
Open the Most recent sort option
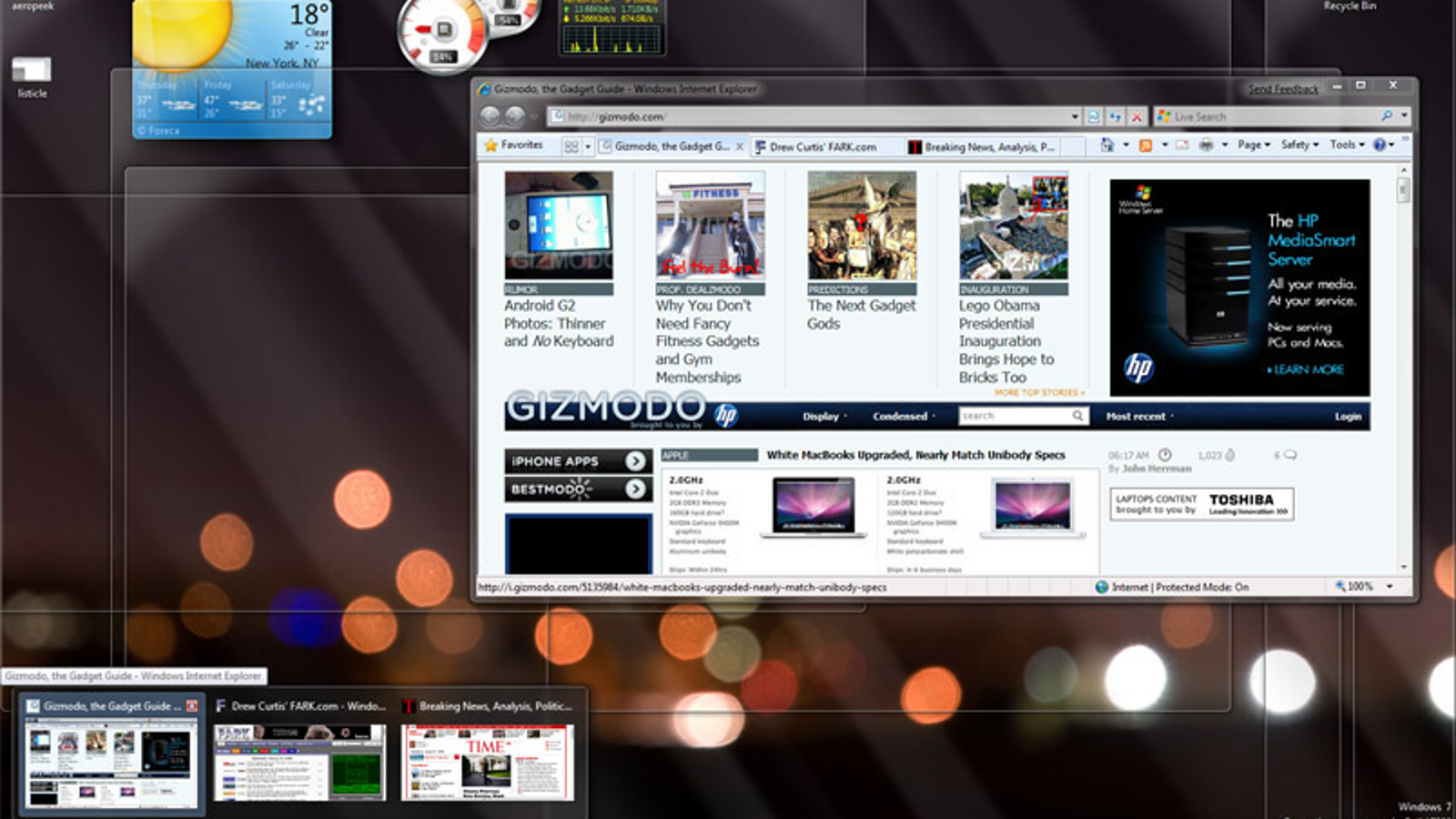click(x=1139, y=416)
